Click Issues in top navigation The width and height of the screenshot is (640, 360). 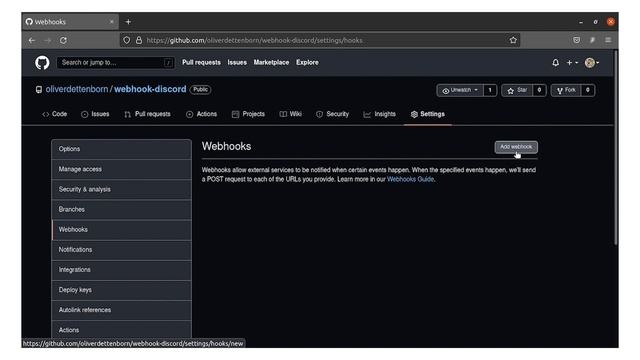click(237, 62)
